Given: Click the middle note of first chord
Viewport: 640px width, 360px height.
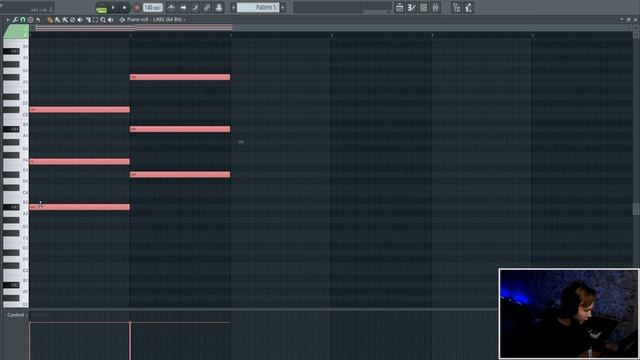Looking at the screenshot, I should click(80, 162).
